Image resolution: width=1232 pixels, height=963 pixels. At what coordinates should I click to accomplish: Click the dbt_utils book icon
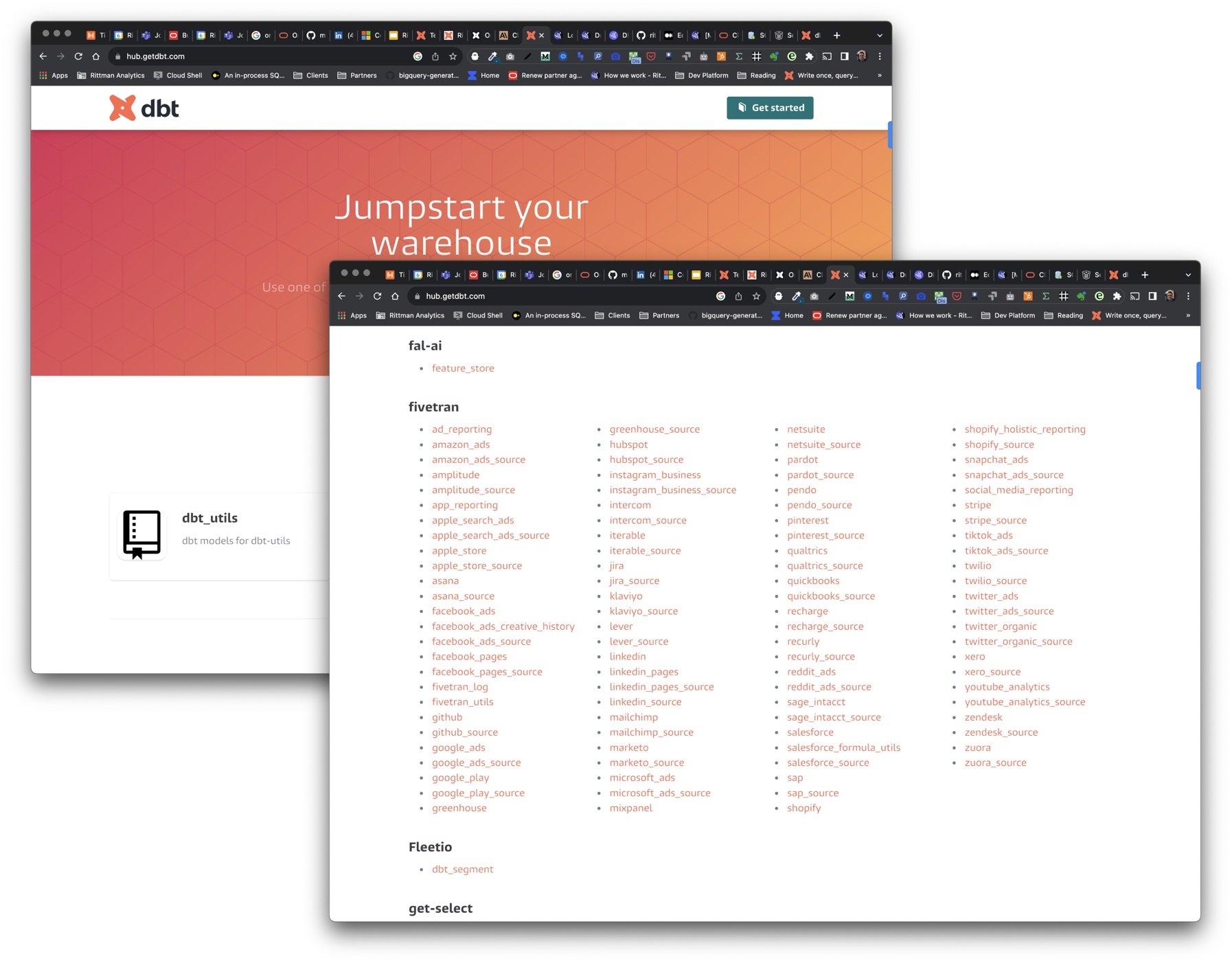click(x=141, y=534)
